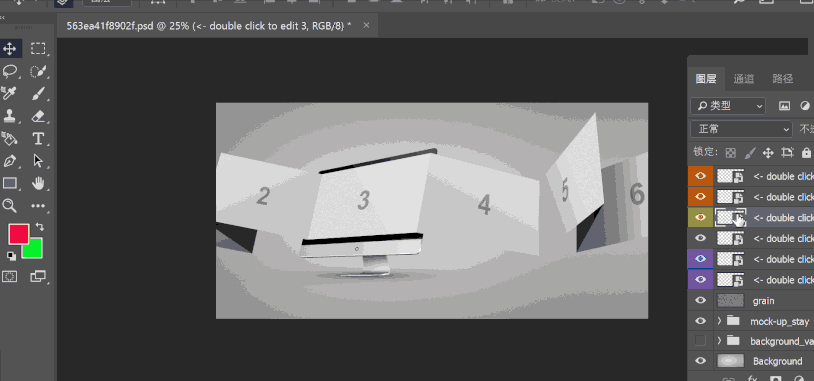Click the panel numbered 4 on canvas
The image size is (814, 381).
(484, 205)
